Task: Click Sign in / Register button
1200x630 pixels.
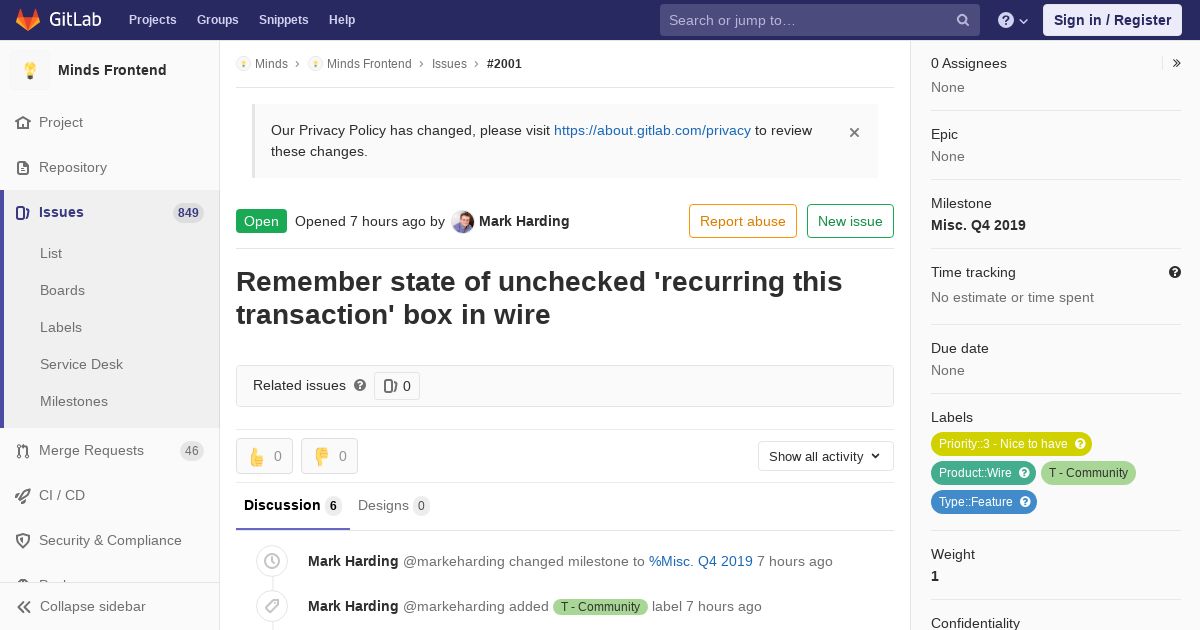Action: [1112, 20]
